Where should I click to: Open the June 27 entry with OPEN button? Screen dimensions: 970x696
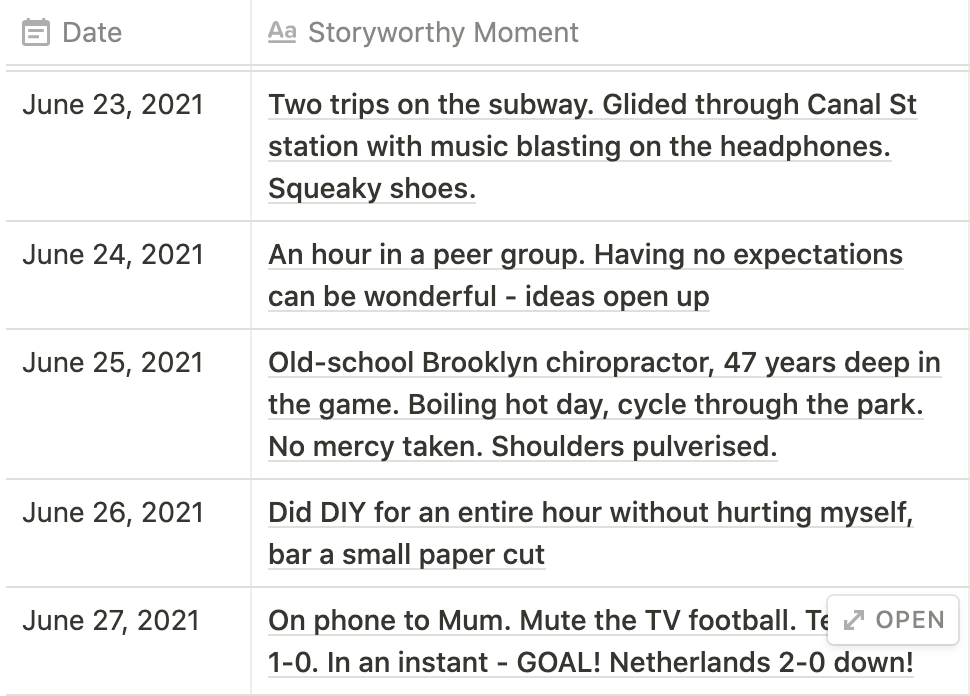pos(893,620)
